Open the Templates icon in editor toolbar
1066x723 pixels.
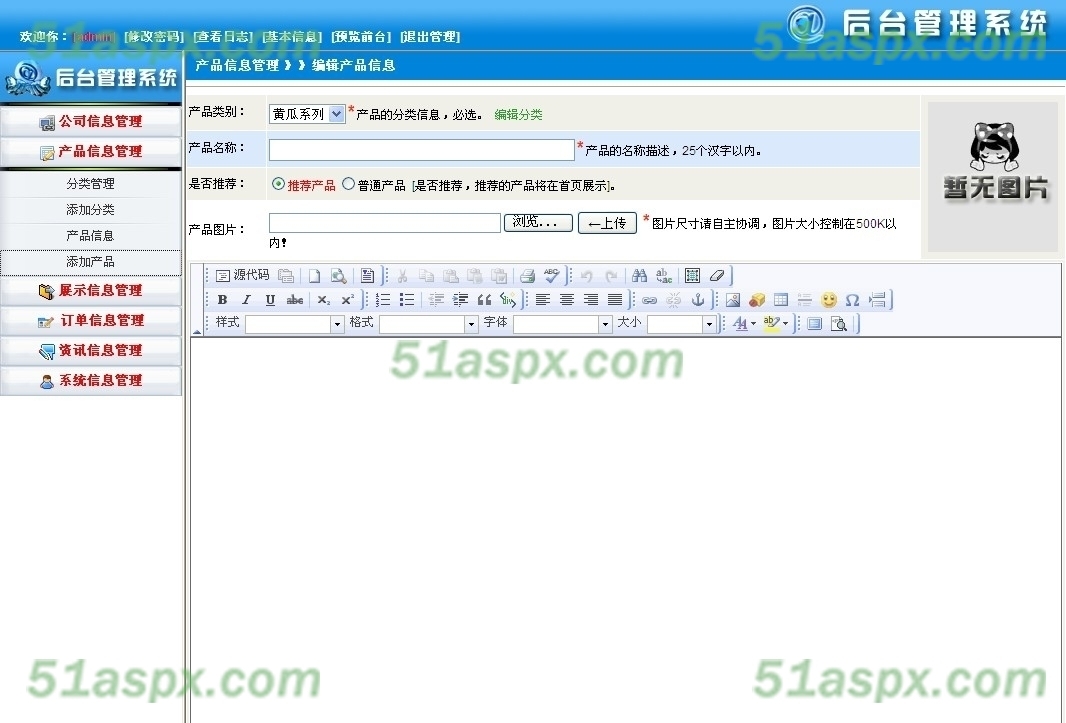coord(367,275)
